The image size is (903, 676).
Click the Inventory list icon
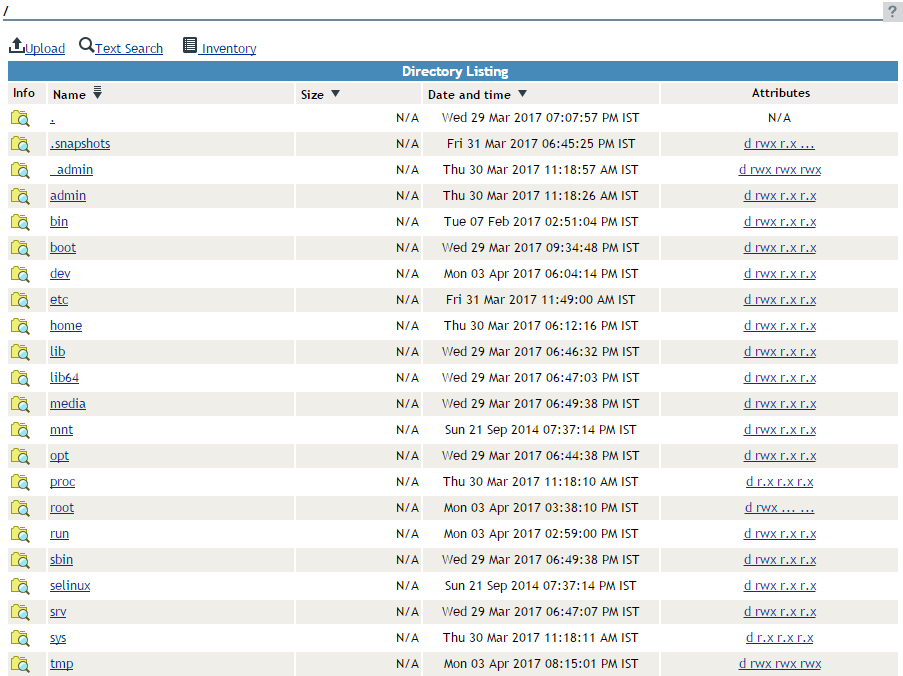coord(189,44)
